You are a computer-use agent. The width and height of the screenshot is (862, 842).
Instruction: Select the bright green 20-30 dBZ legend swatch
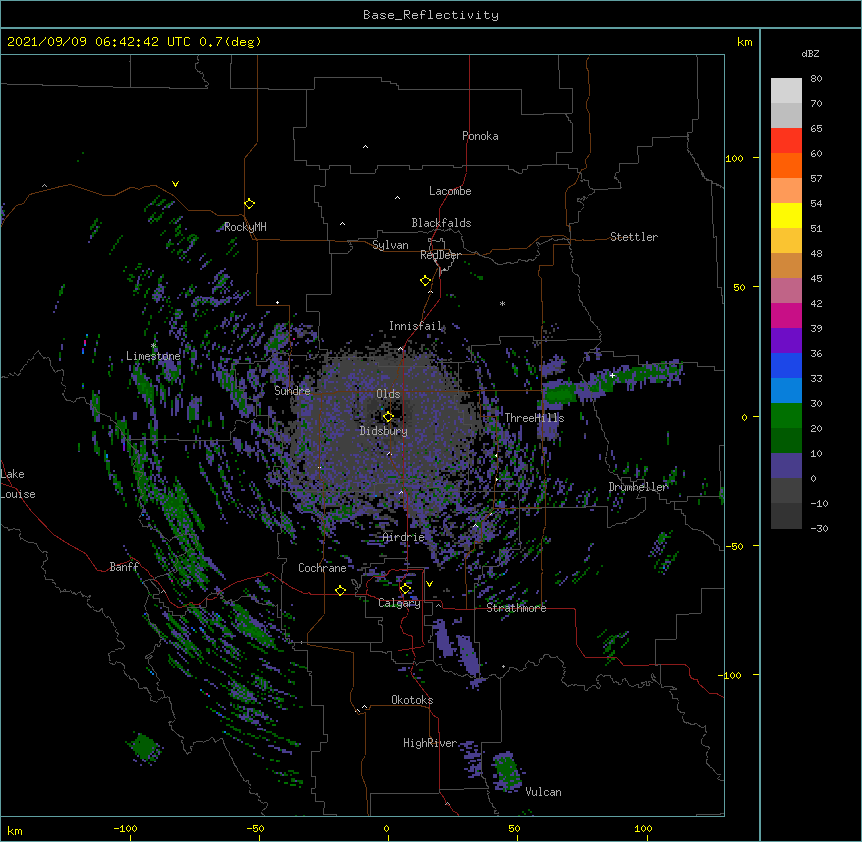click(x=786, y=416)
